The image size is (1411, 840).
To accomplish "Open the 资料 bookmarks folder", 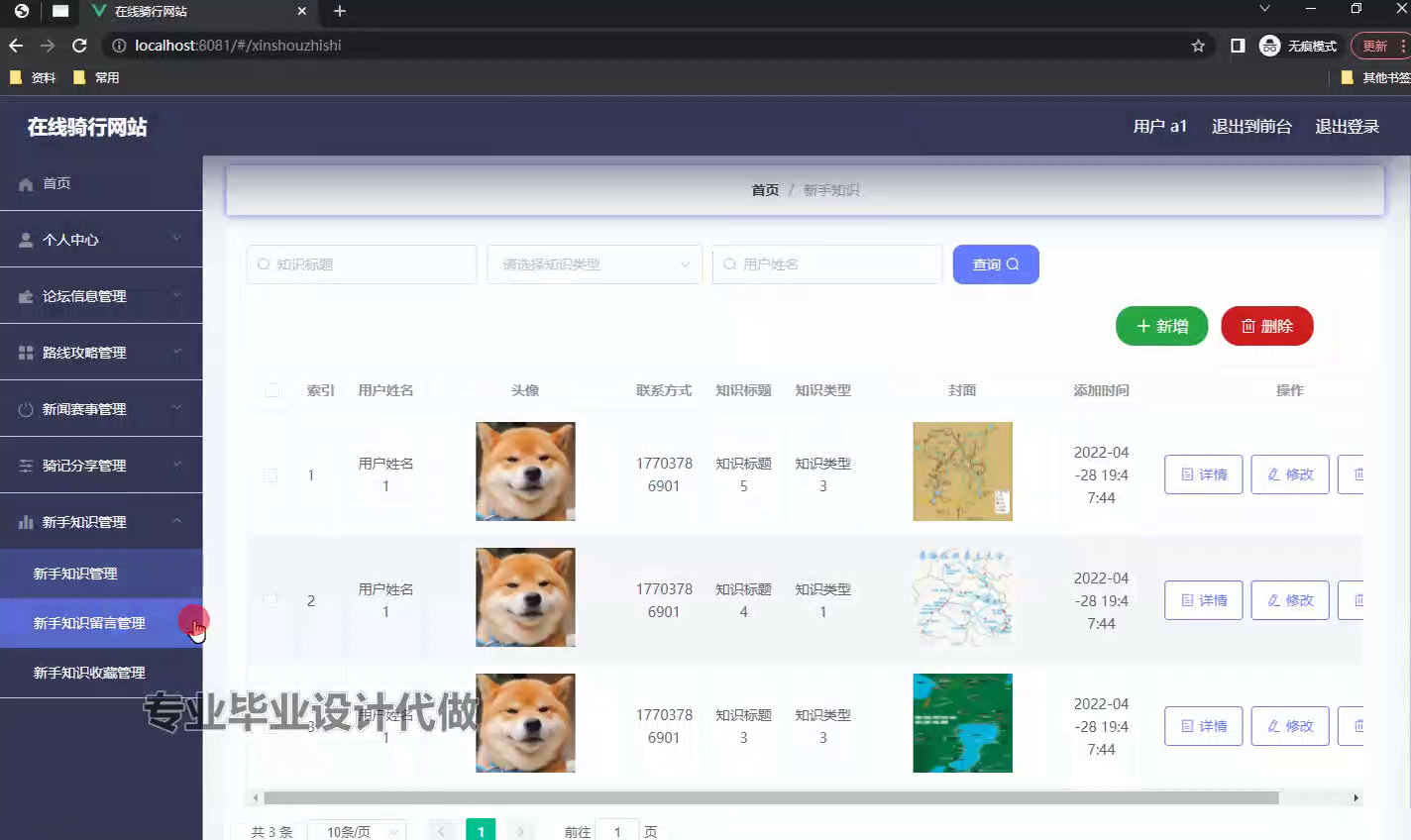I will (33, 77).
